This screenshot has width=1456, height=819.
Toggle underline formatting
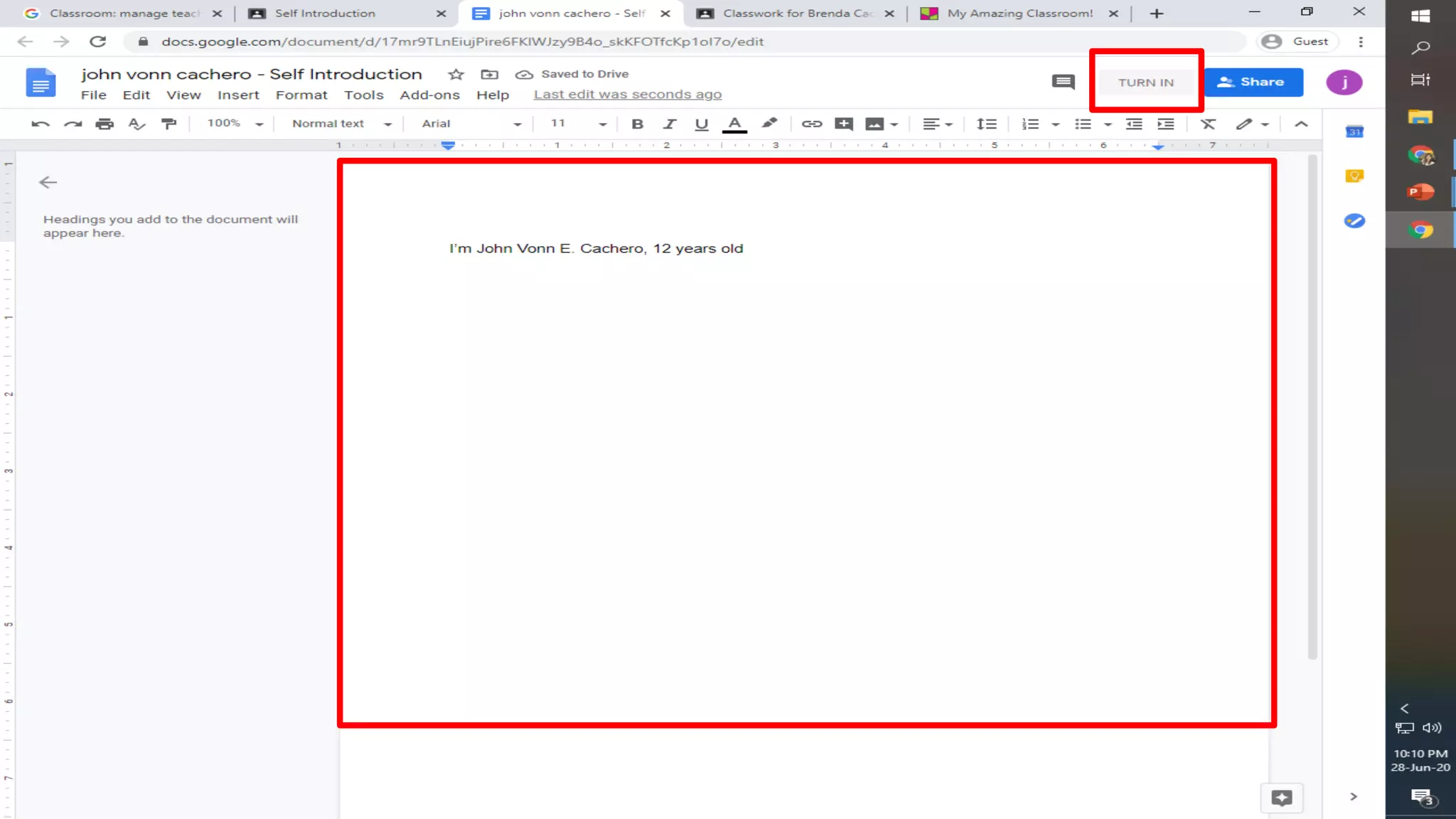(x=702, y=124)
